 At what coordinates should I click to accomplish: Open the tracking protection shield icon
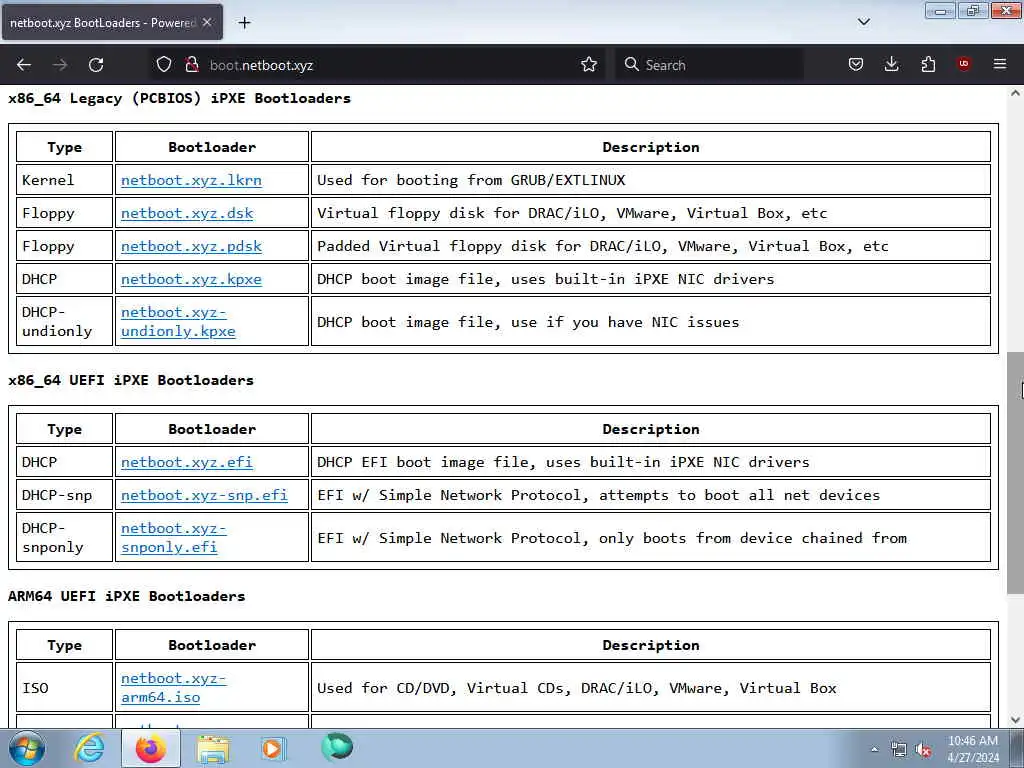pos(164,65)
